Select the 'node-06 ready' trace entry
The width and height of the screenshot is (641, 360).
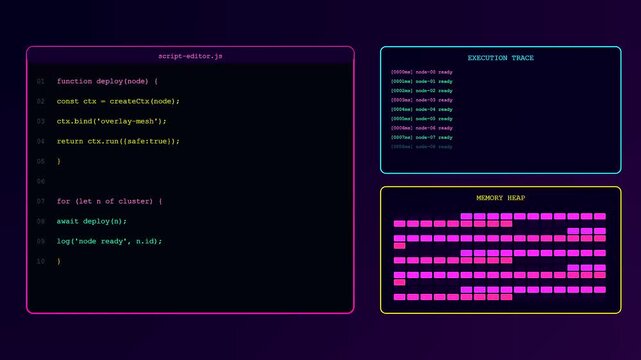click(421, 128)
